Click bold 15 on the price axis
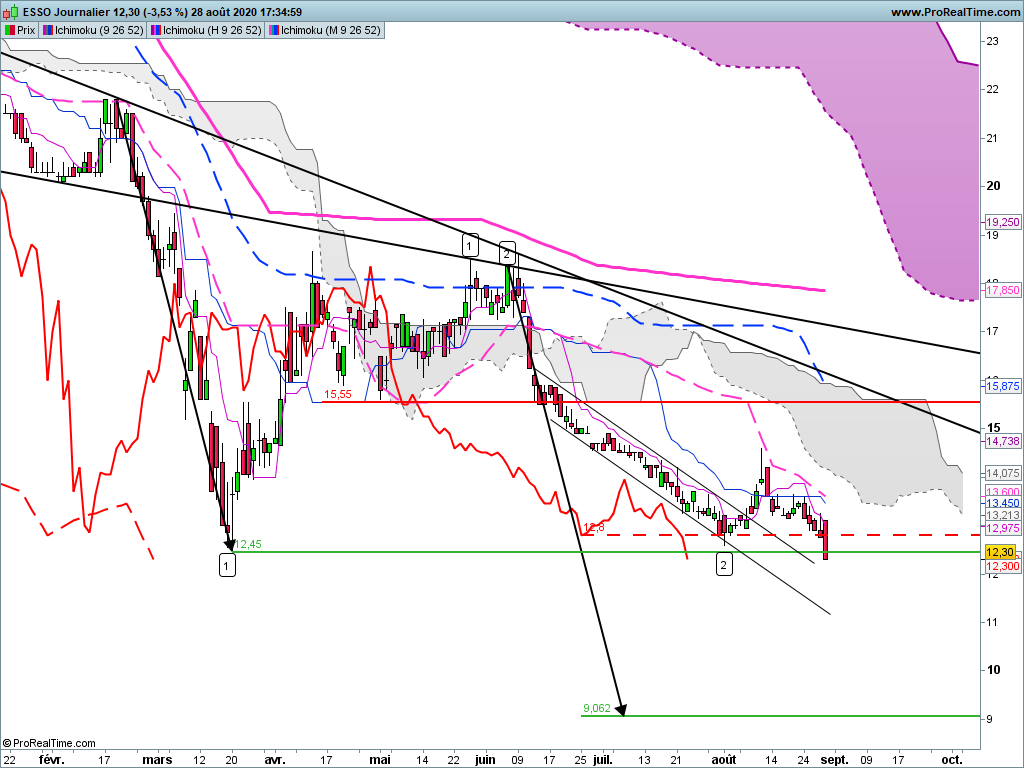The image size is (1024, 768). (993, 428)
